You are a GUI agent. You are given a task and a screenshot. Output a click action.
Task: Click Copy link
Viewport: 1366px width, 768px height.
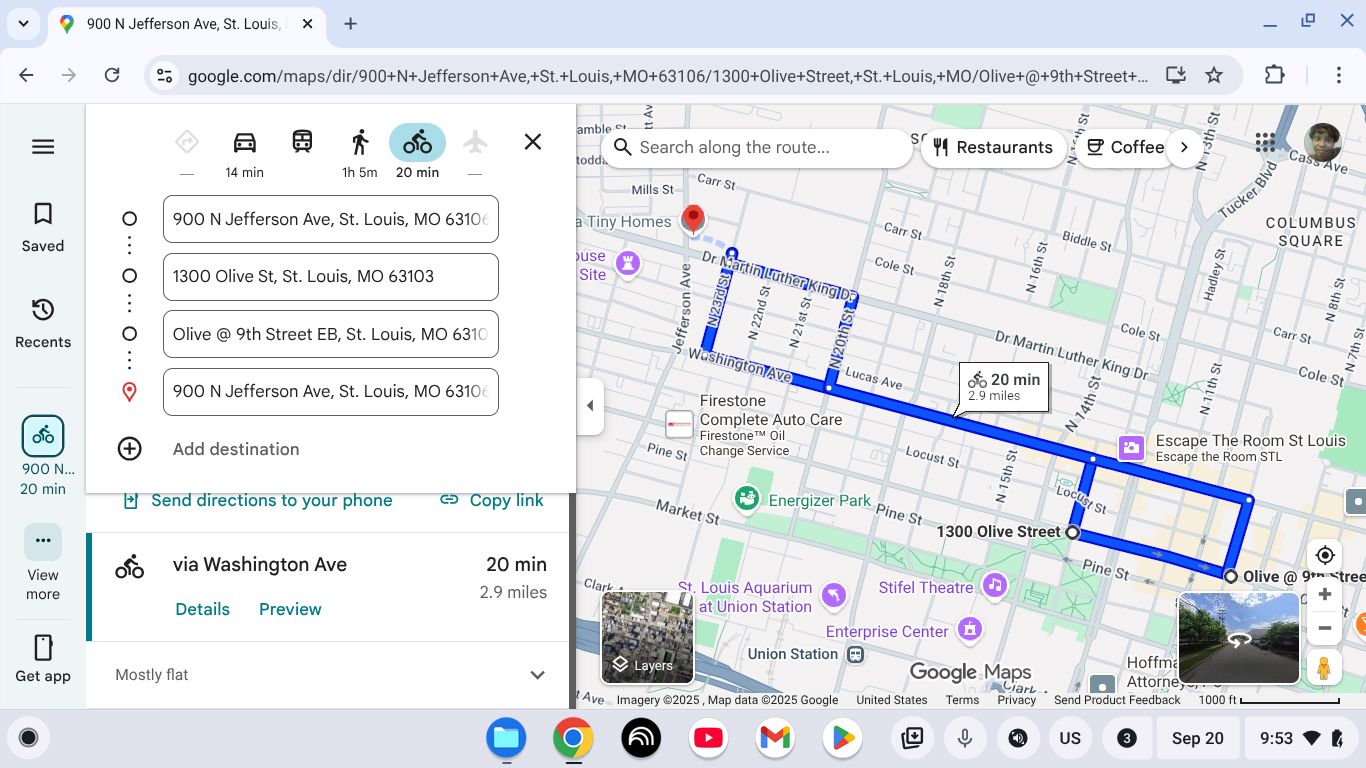[x=493, y=500]
